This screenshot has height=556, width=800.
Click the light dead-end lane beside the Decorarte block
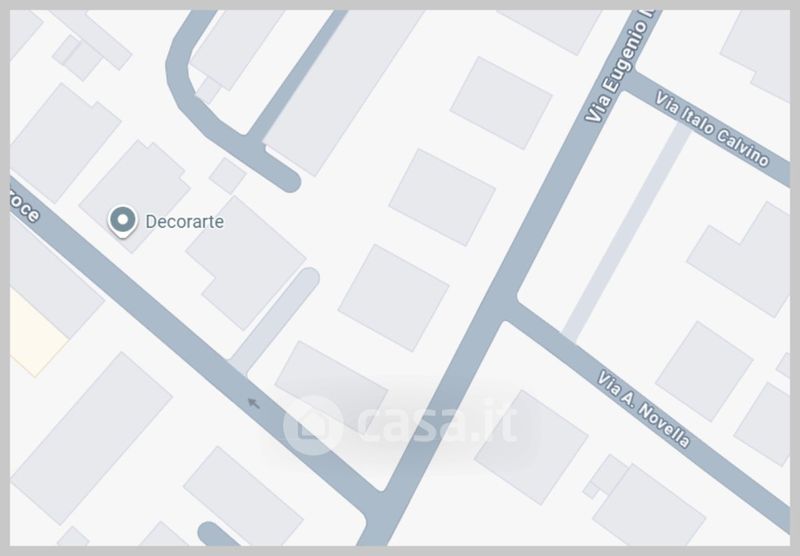point(276,320)
